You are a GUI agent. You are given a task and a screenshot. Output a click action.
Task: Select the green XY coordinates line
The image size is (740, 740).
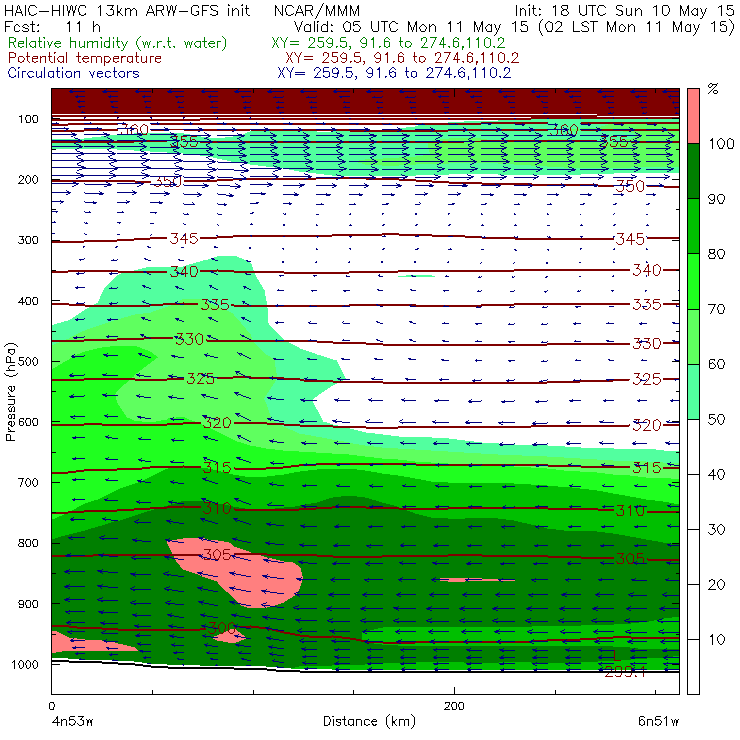point(388,43)
